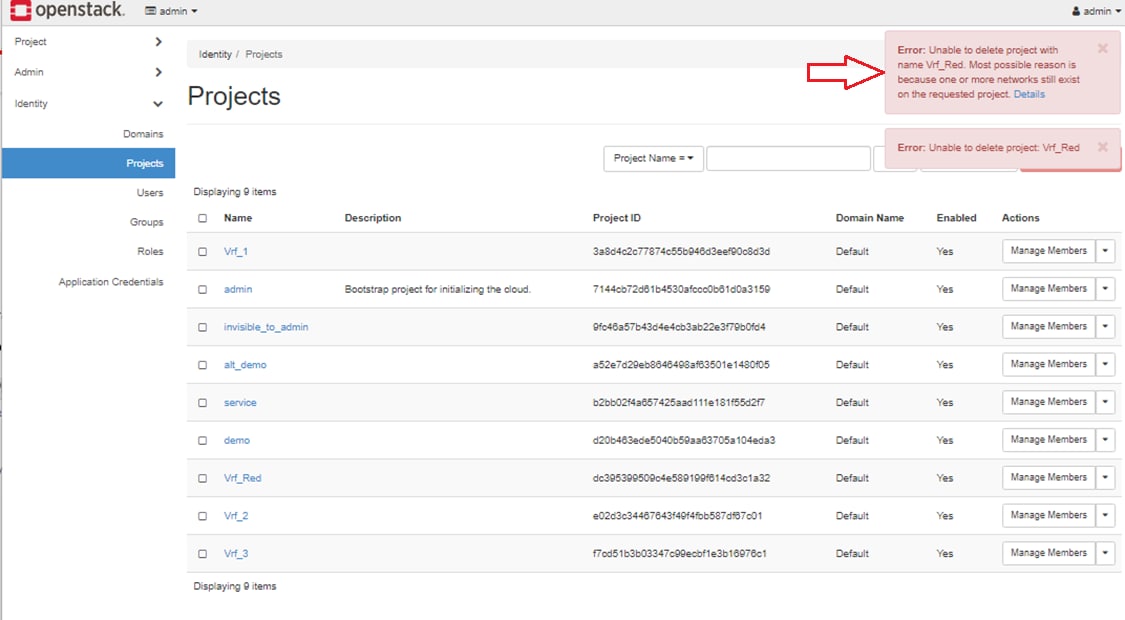
Task: Open actions dropdown for service row
Action: (x=1105, y=403)
